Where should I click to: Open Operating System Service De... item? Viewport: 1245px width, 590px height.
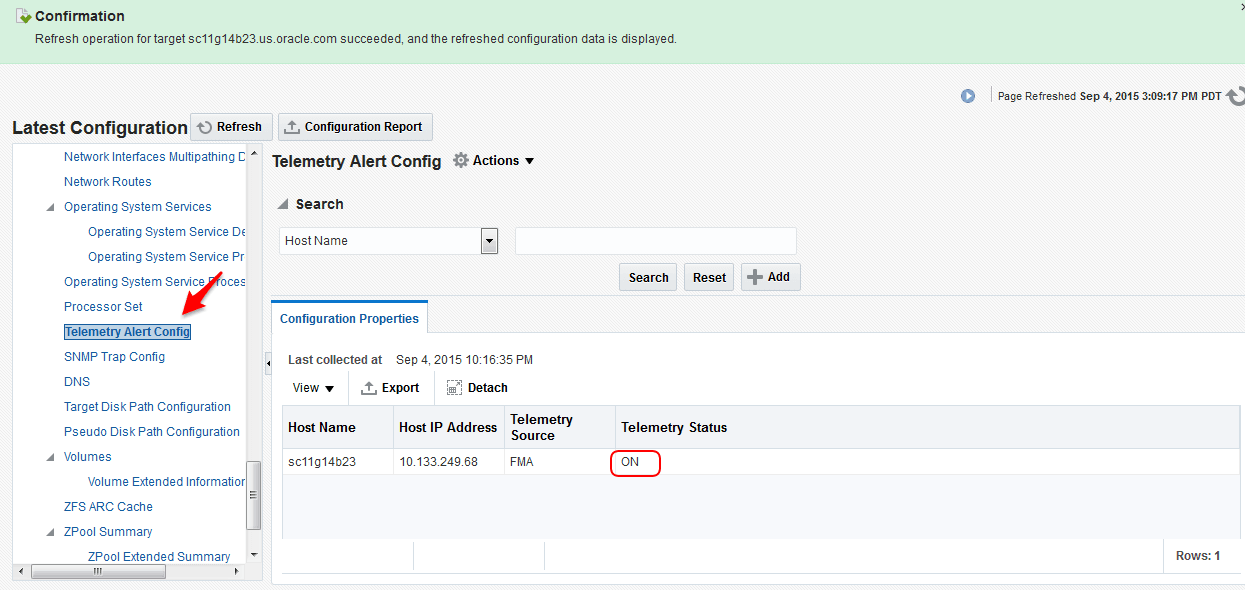tap(167, 232)
